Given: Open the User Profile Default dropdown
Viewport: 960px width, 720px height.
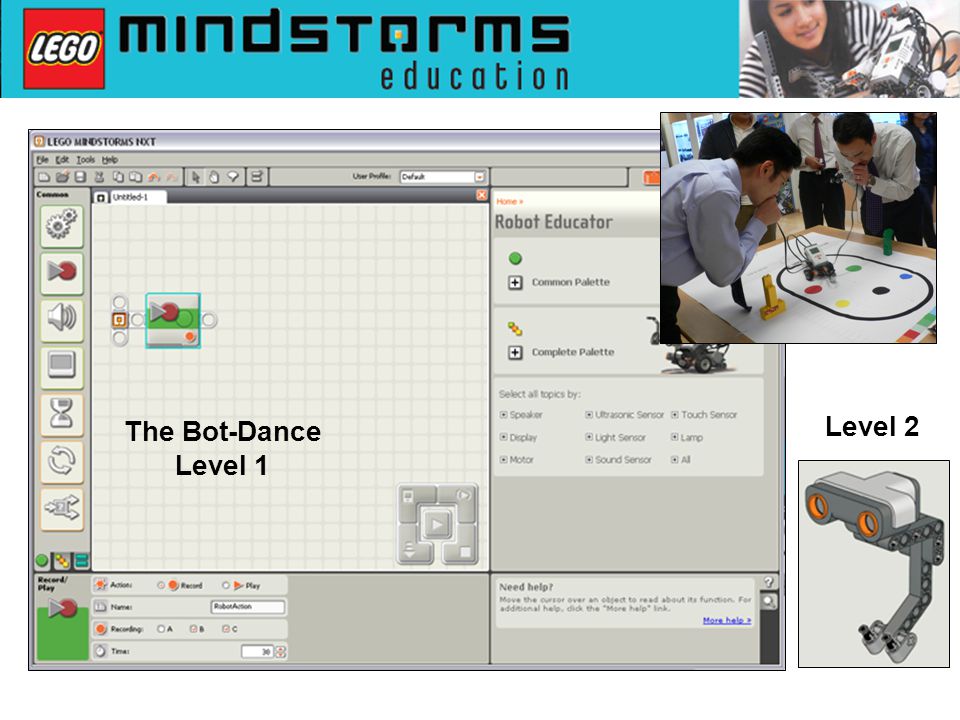Looking at the screenshot, I should point(443,177).
